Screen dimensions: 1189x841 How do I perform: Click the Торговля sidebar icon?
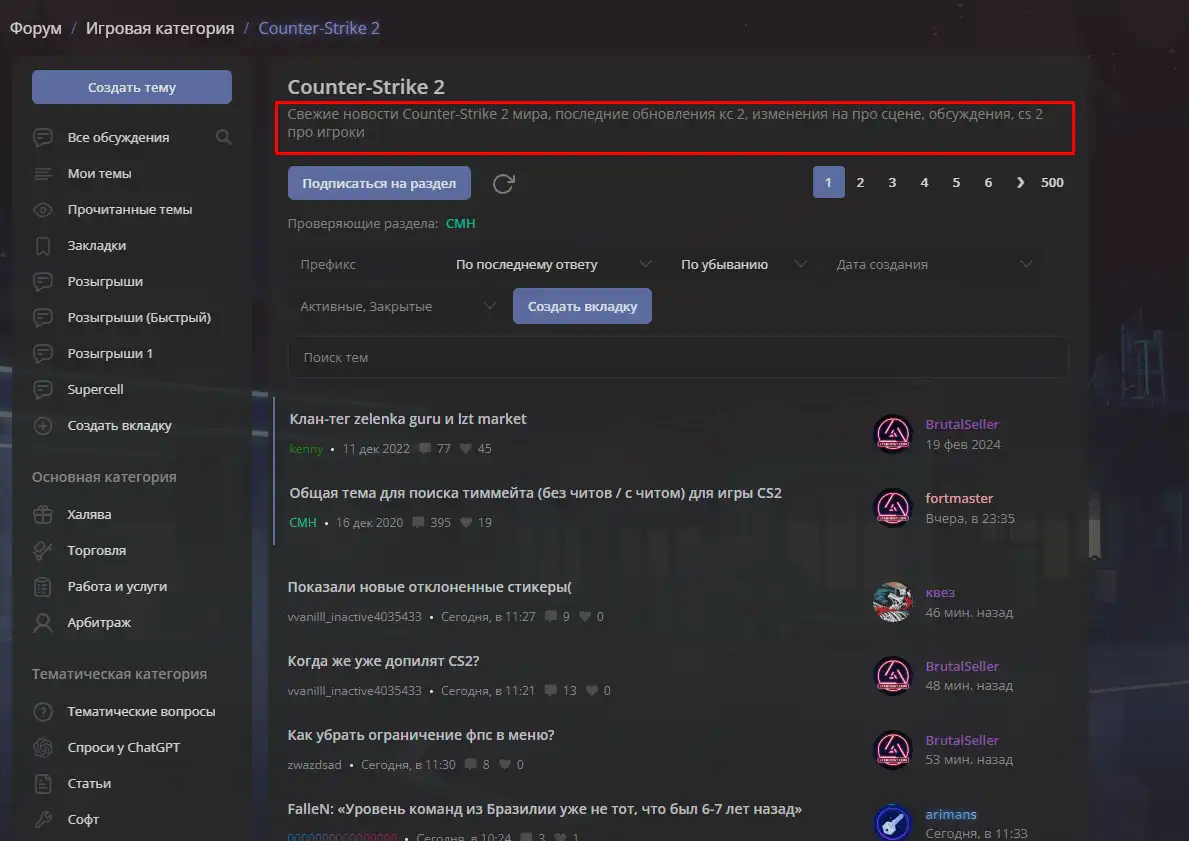[x=43, y=551]
